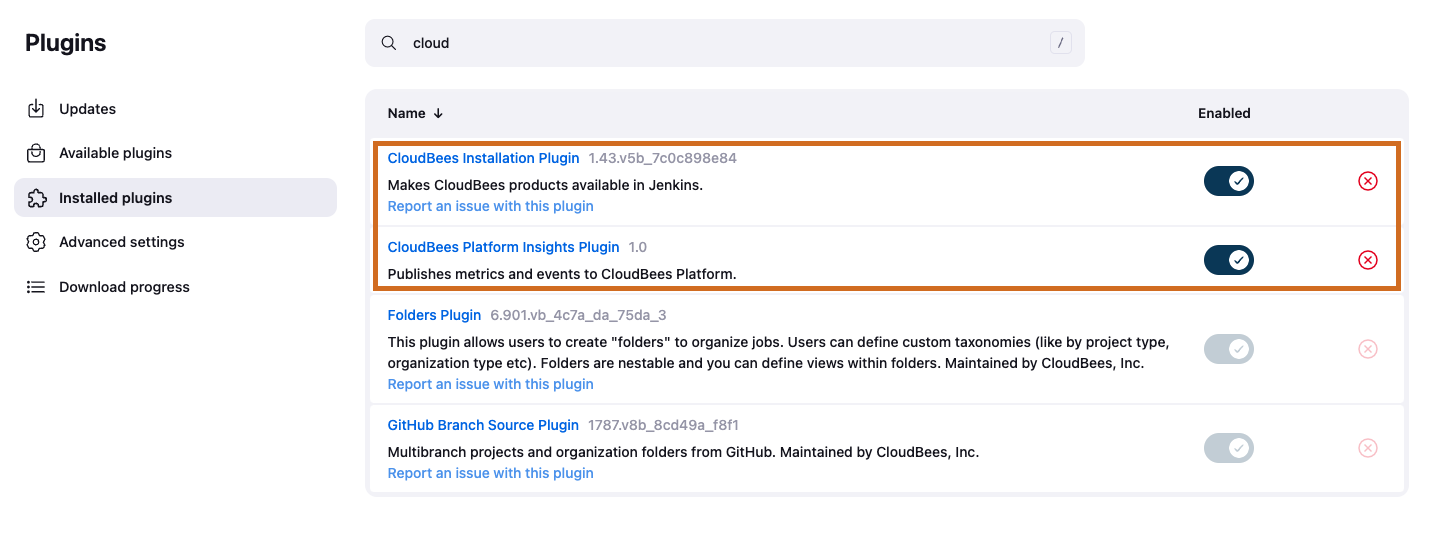Uninstall the CloudBees Platform Insights Plugin
1433x541 pixels.
click(x=1367, y=260)
